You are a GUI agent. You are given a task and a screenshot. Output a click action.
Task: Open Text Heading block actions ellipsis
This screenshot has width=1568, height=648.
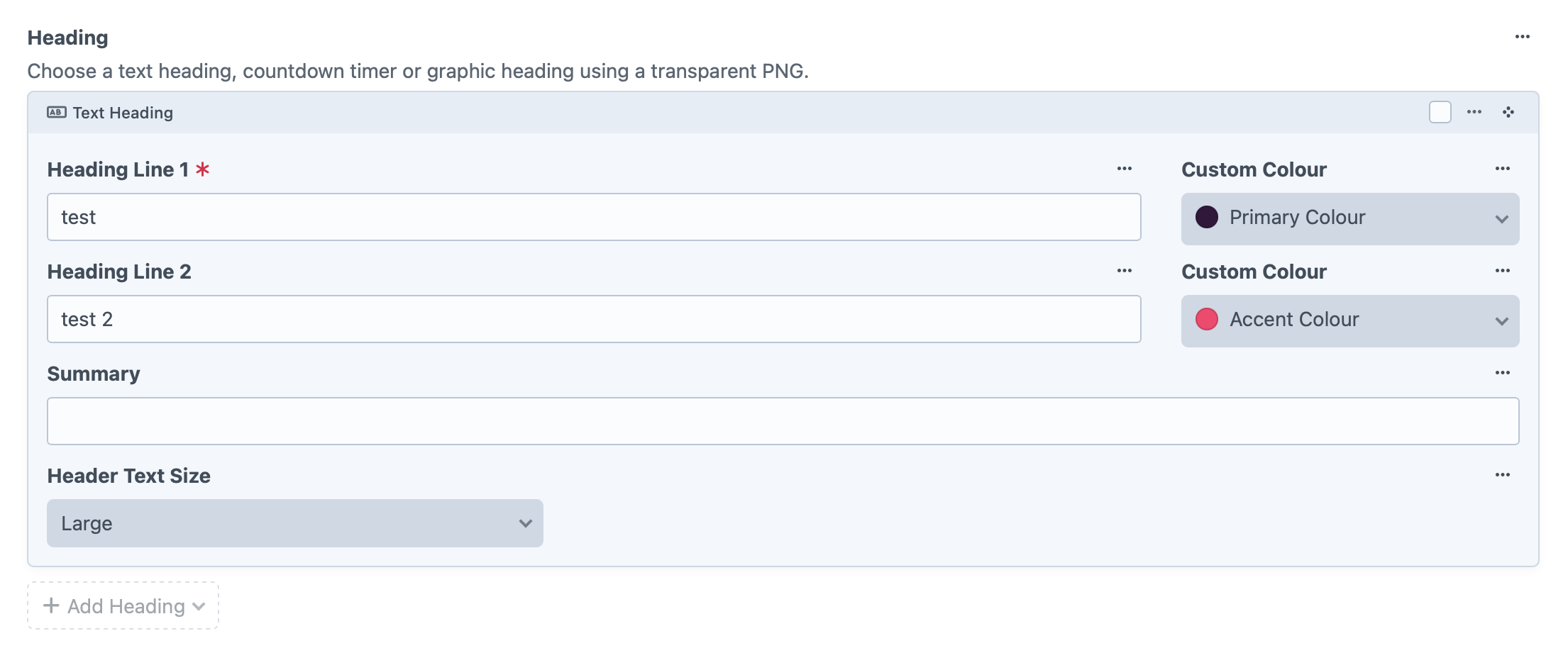pos(1474,112)
